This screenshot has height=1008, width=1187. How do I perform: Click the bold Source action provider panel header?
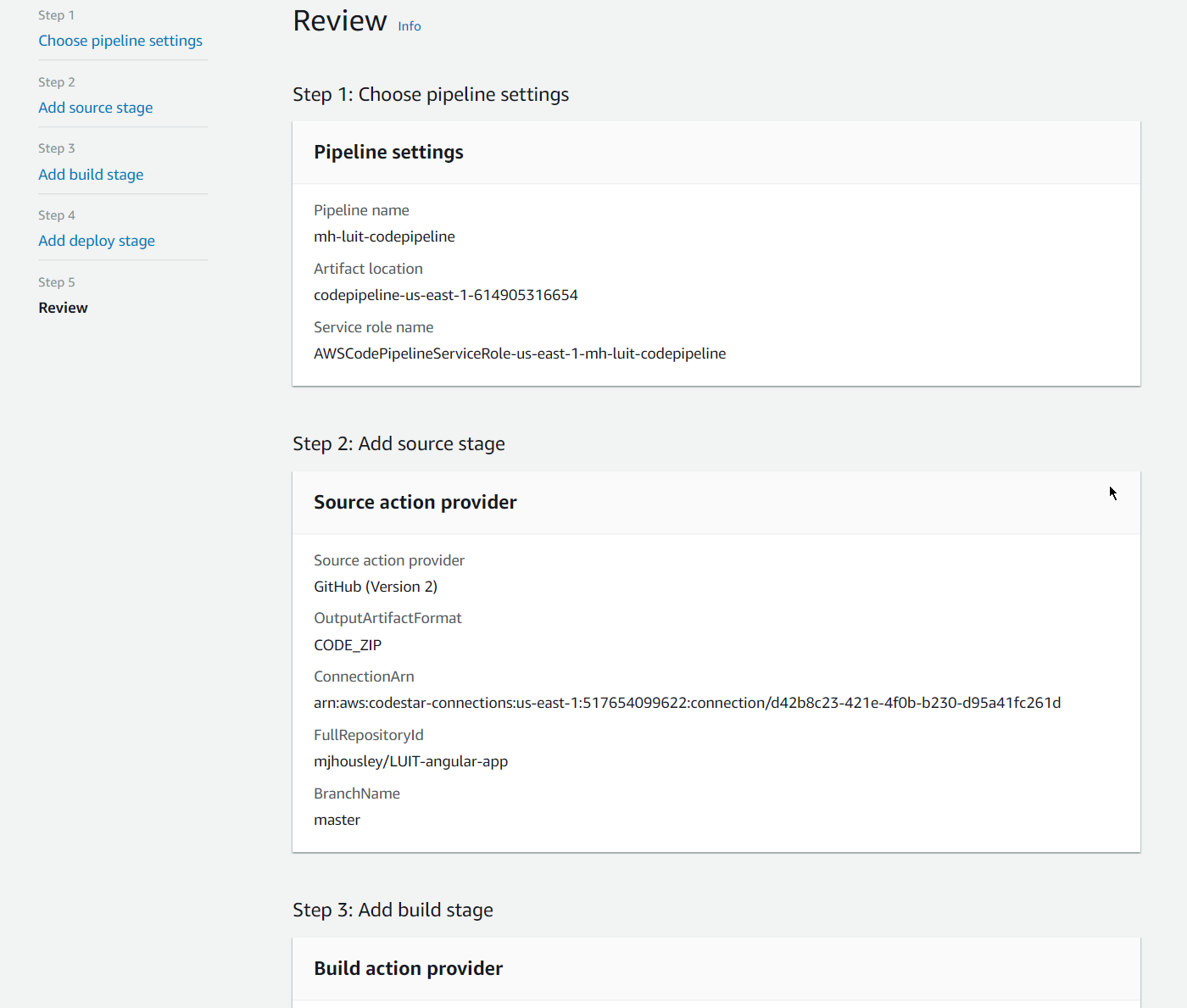coord(415,503)
